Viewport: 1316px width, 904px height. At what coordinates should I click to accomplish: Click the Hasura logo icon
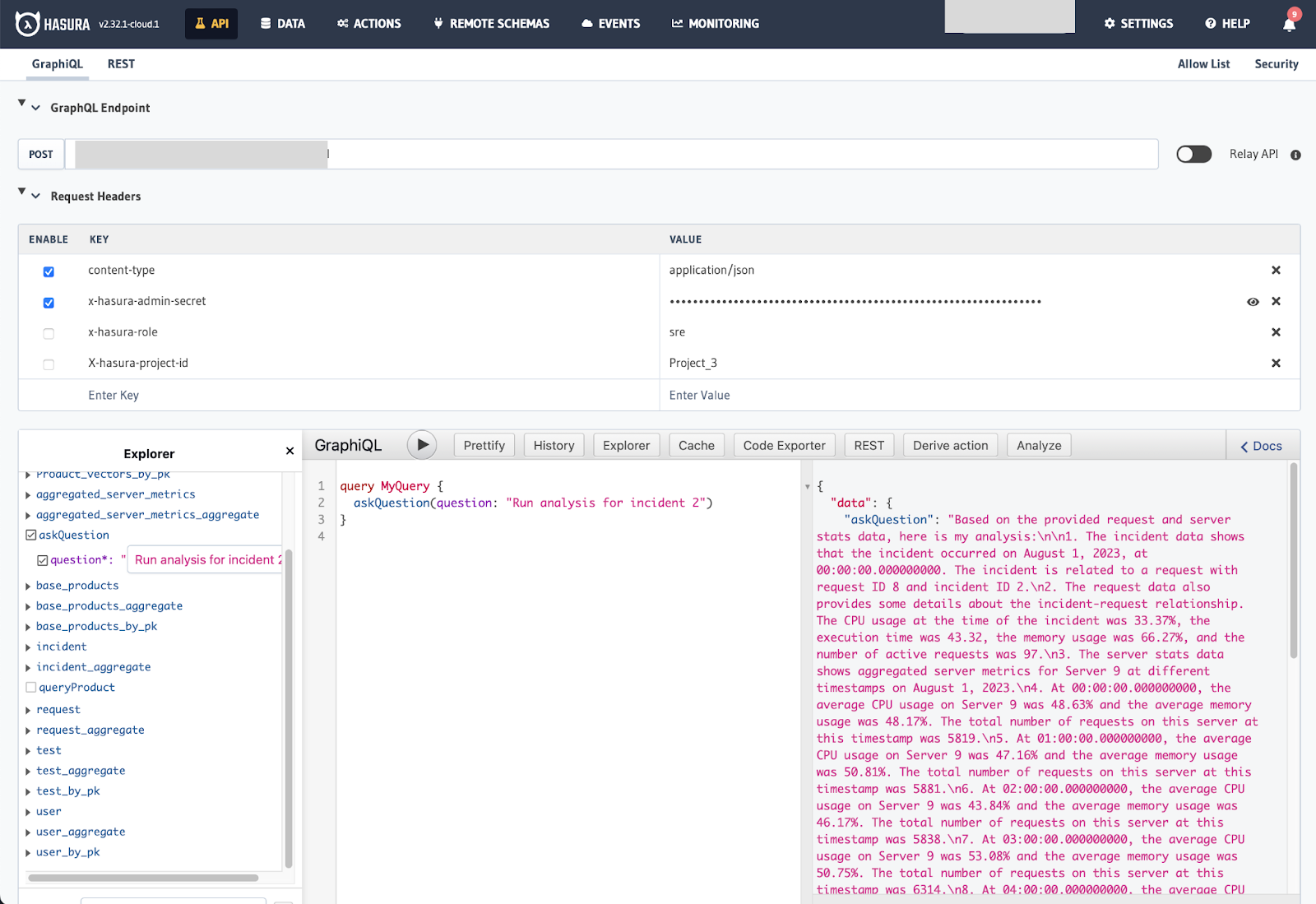tap(27, 24)
